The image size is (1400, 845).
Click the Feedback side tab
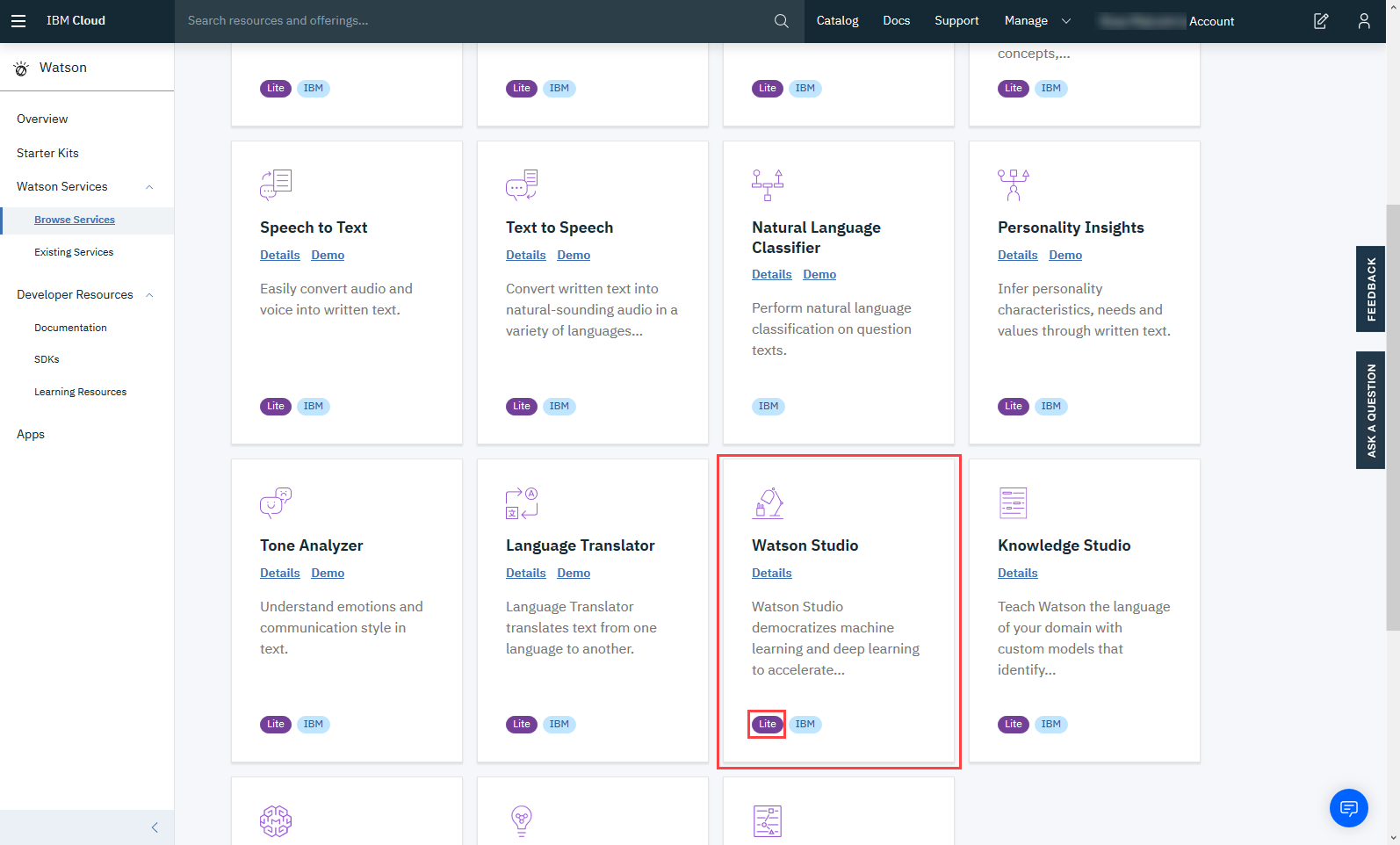click(x=1370, y=289)
